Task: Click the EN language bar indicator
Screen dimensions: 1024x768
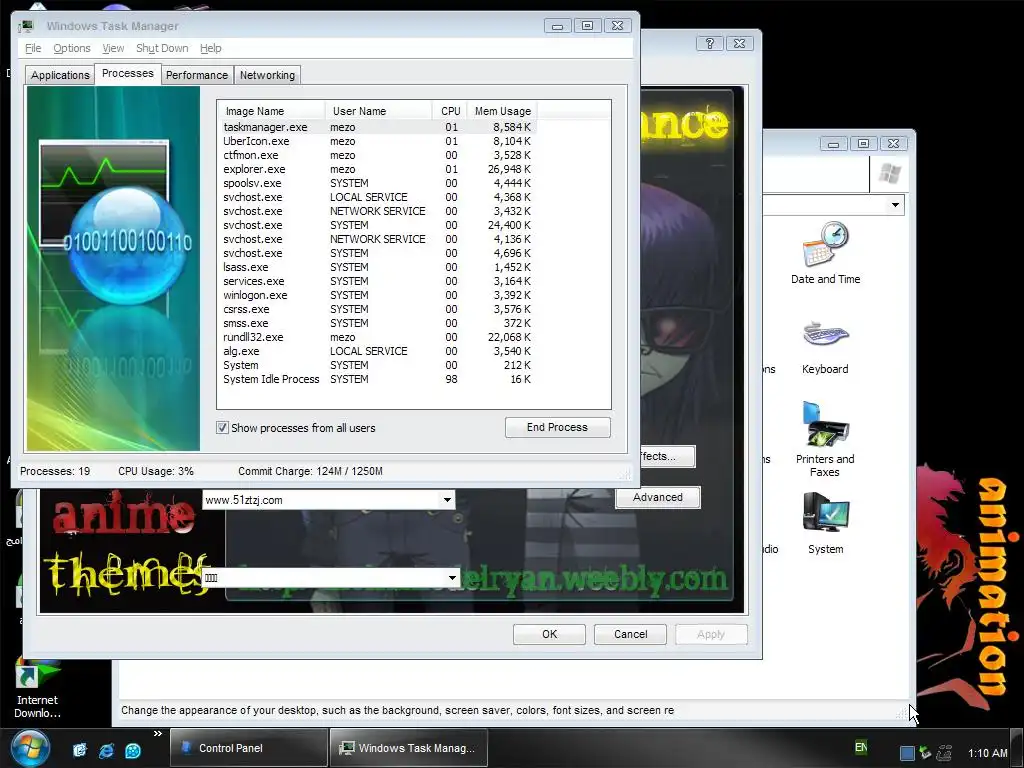Action: [x=861, y=747]
